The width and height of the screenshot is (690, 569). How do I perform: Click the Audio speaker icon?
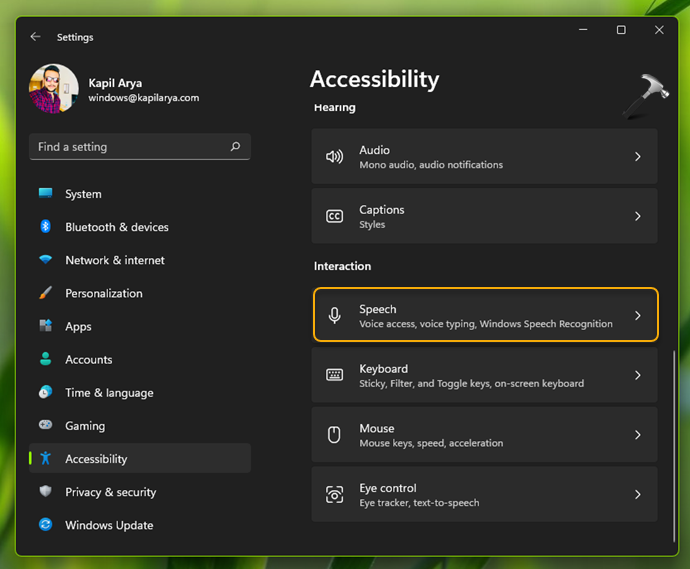(x=335, y=157)
